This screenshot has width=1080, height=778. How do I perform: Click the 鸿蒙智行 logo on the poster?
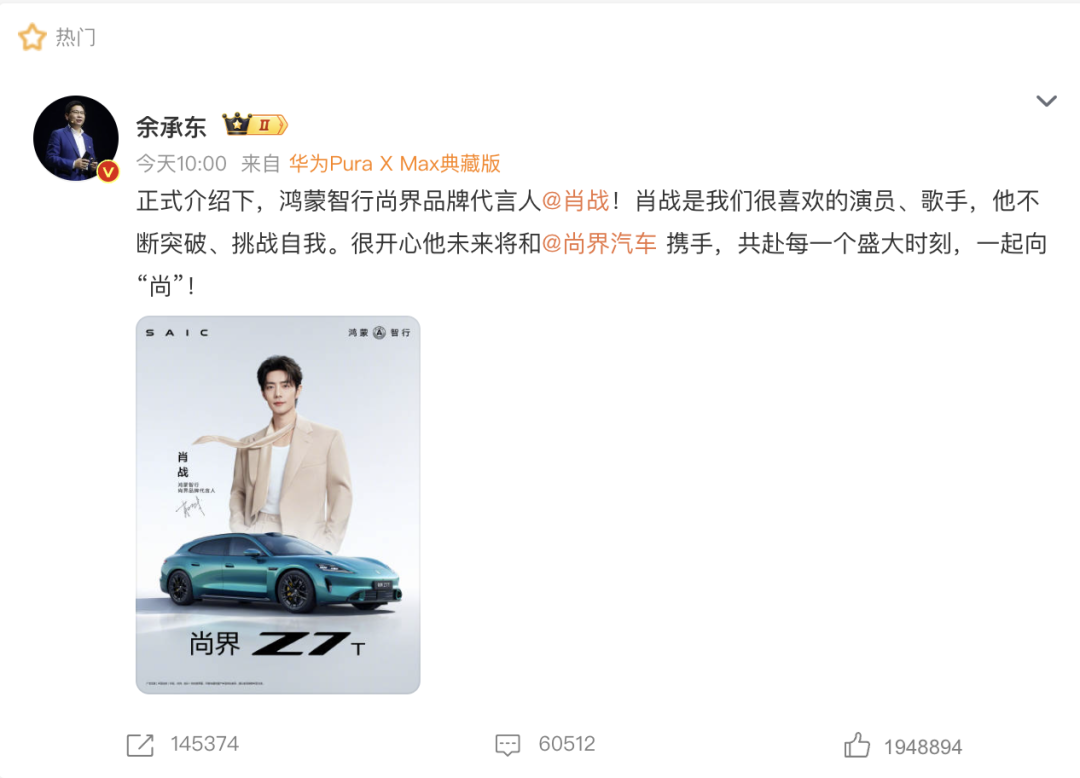click(380, 333)
